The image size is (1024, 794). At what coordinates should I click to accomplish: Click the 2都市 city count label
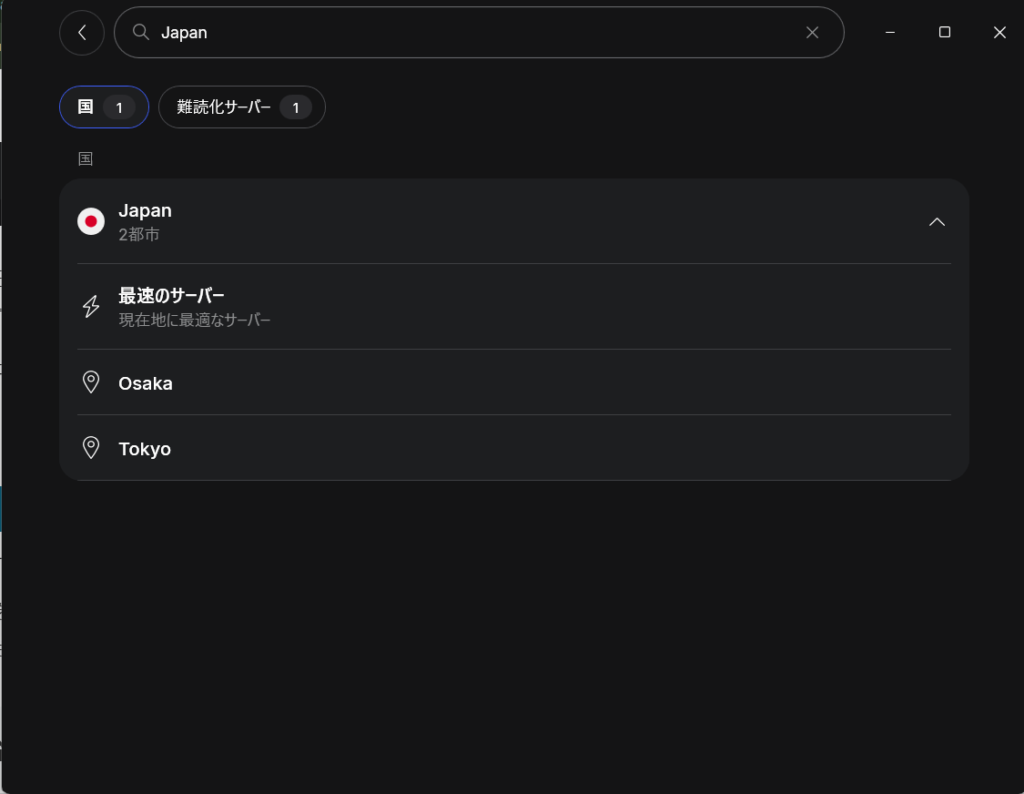click(x=139, y=234)
